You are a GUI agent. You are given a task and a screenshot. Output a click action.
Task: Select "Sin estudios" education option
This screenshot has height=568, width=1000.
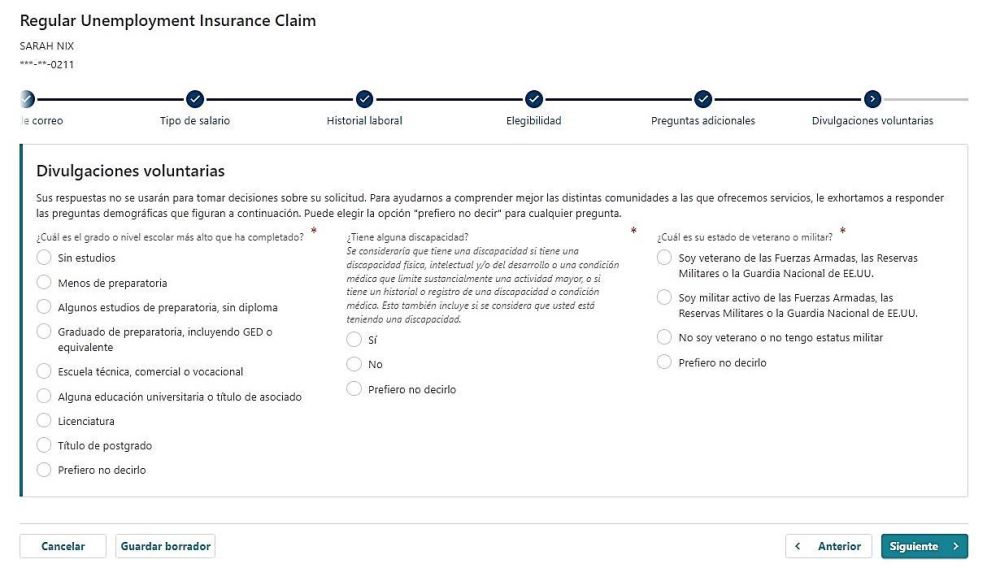(x=44, y=258)
